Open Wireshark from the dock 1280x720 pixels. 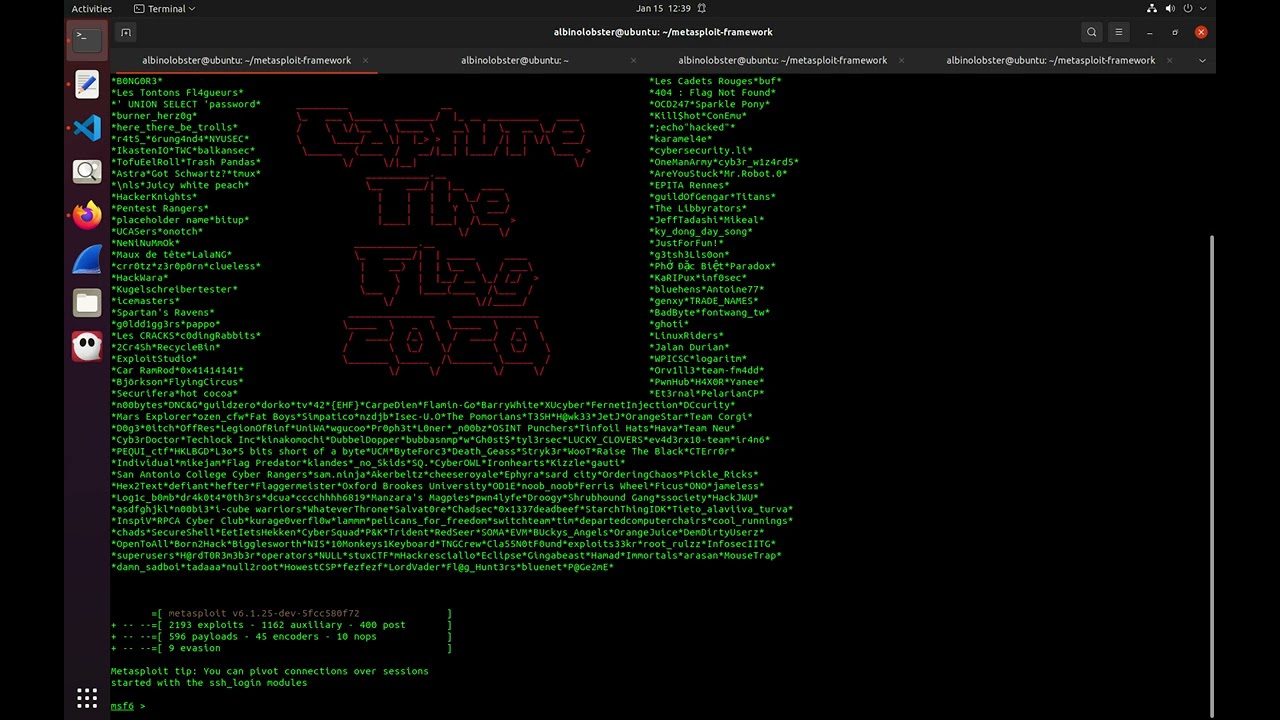87,259
